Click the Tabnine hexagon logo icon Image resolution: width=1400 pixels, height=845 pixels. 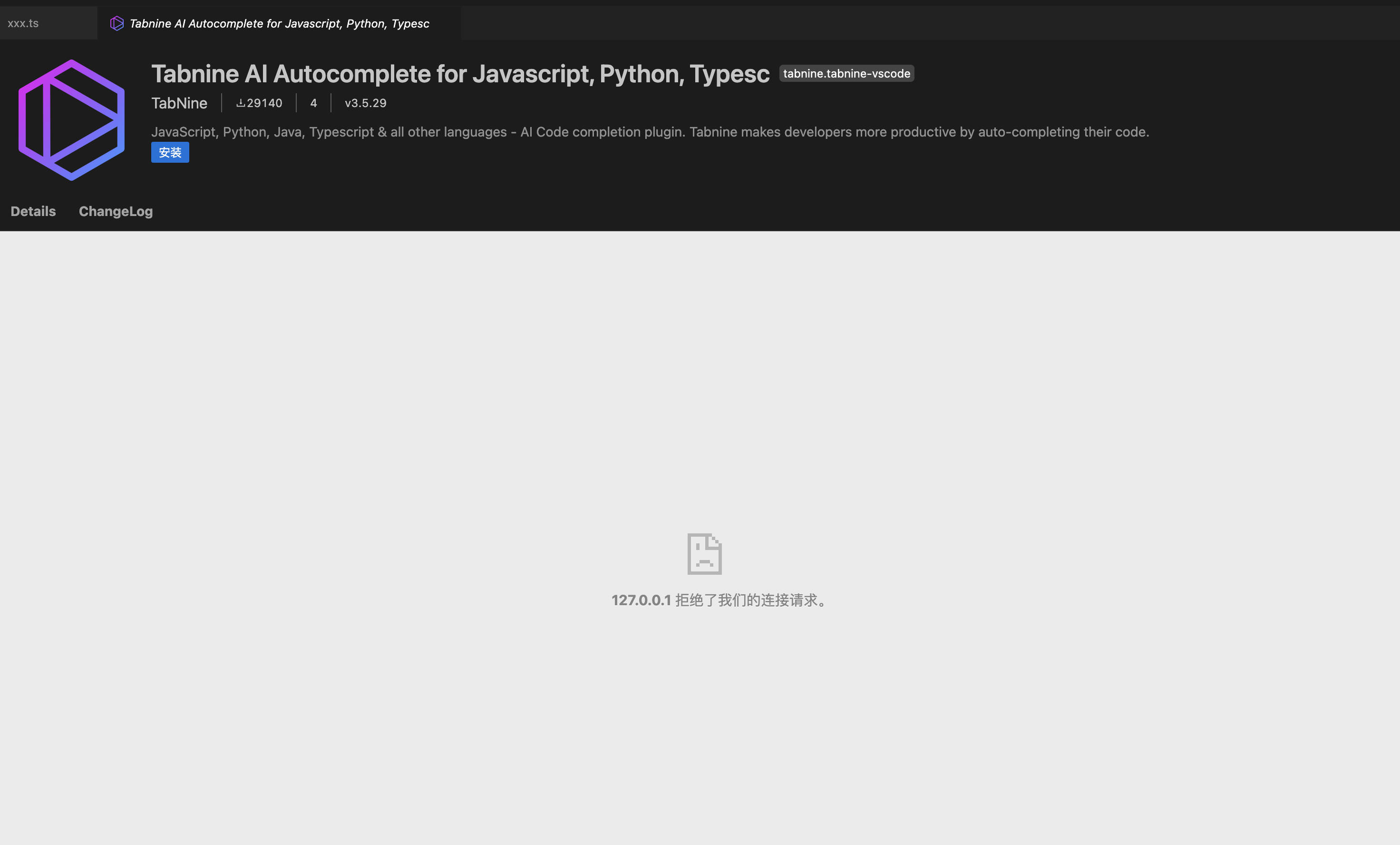pyautogui.click(x=72, y=118)
